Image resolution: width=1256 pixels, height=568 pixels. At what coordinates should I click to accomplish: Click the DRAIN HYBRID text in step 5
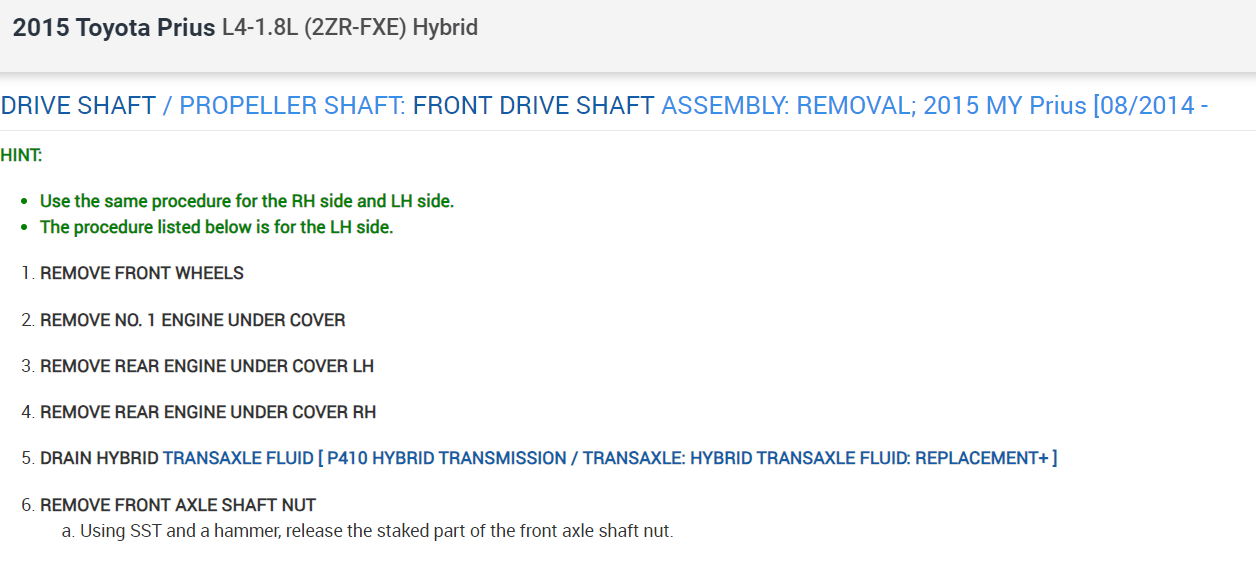(99, 458)
